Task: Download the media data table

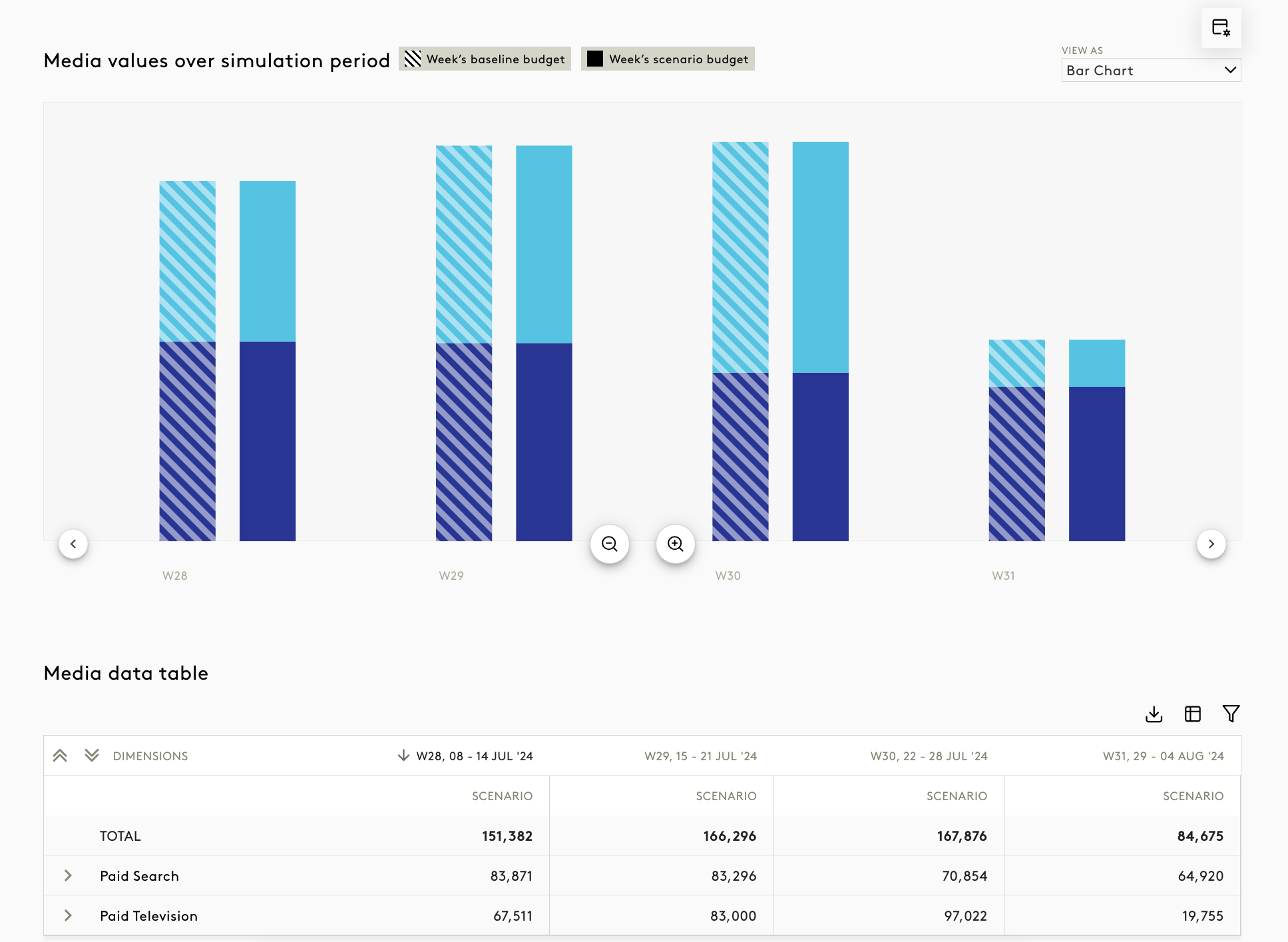Action: pyautogui.click(x=1154, y=714)
